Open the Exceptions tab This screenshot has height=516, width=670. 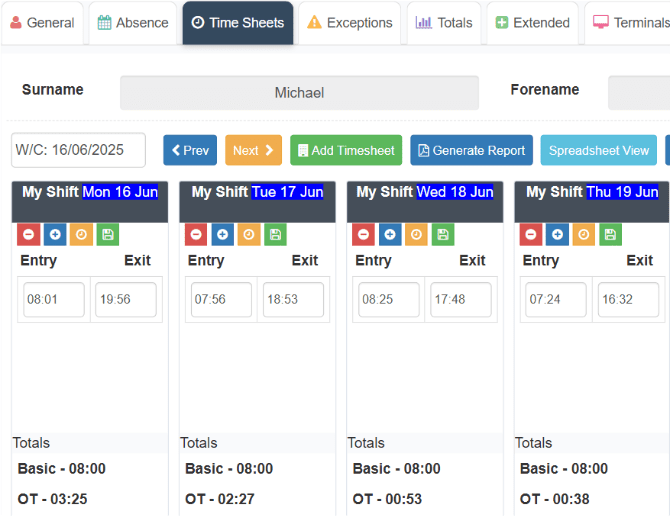tap(349, 23)
